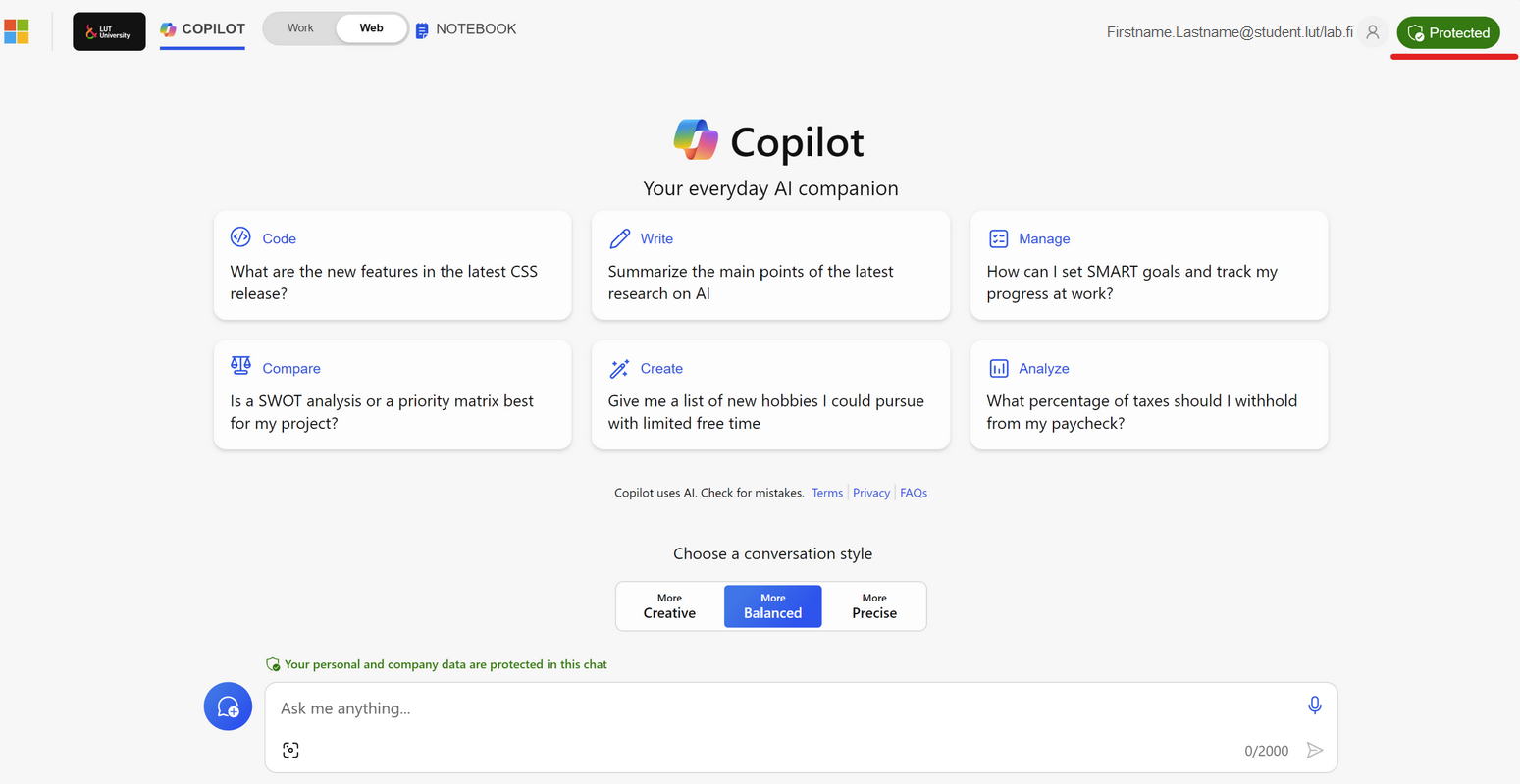Click the Microsoft logo icon
The width and height of the screenshot is (1520, 784).
(x=17, y=31)
